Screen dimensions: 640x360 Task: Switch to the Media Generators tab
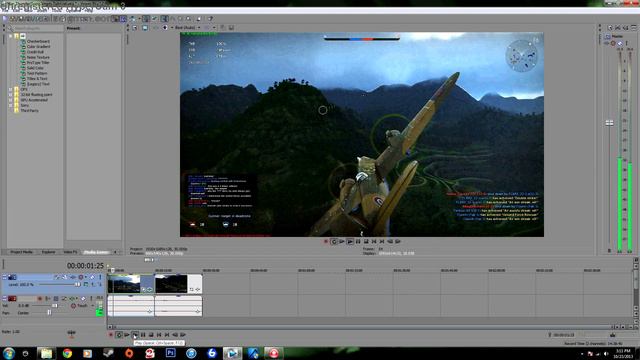coord(96,252)
